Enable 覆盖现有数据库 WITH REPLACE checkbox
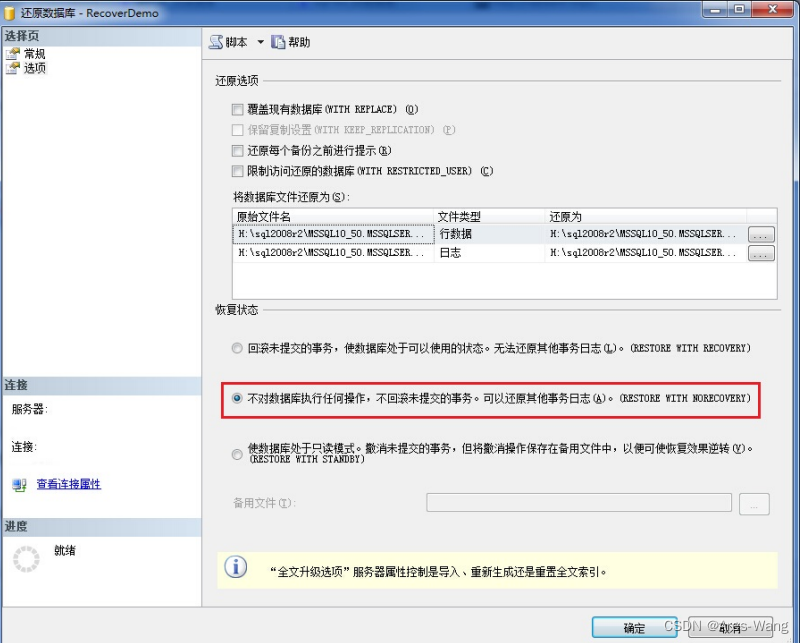 (237, 109)
